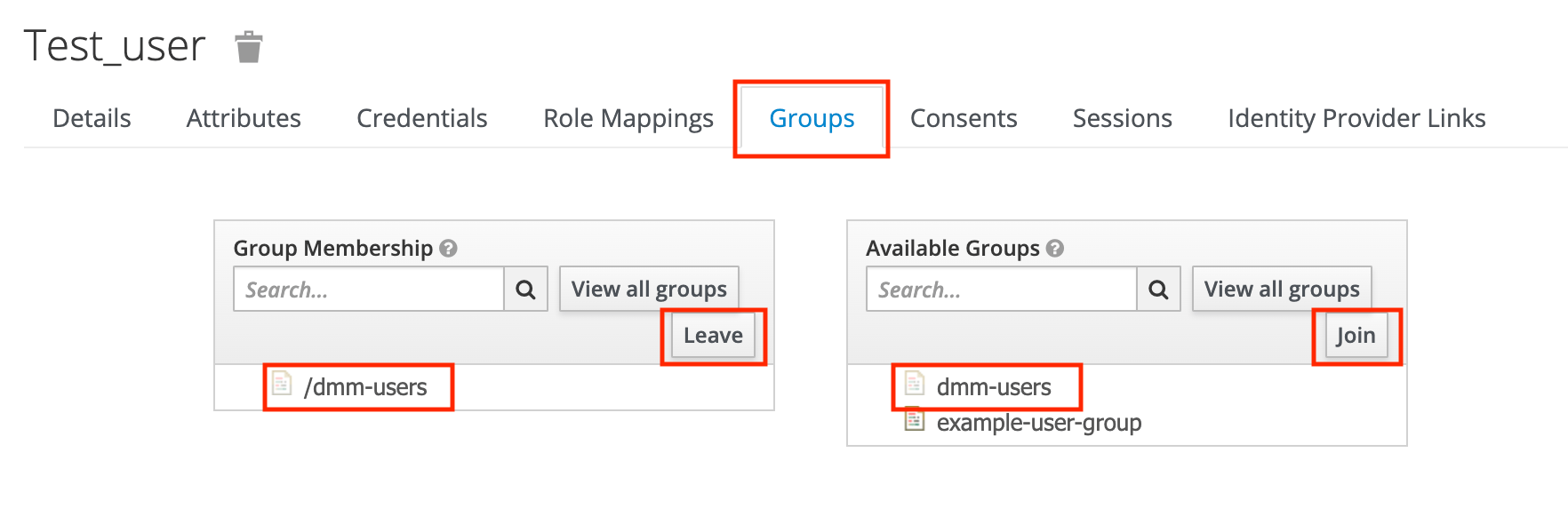The width and height of the screenshot is (1568, 524).
Task: Click View all groups in Available Groups
Action: [1282, 290]
